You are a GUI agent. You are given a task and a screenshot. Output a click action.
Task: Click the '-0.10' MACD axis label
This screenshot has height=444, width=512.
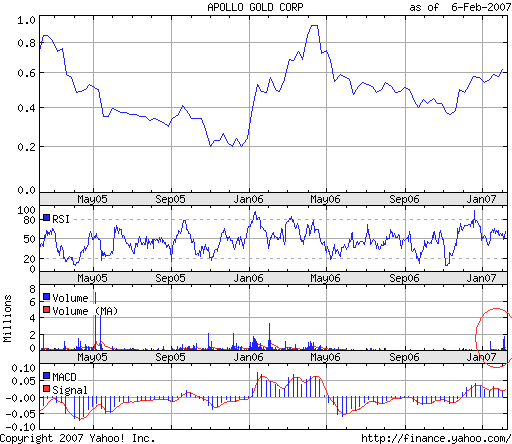coord(21,427)
